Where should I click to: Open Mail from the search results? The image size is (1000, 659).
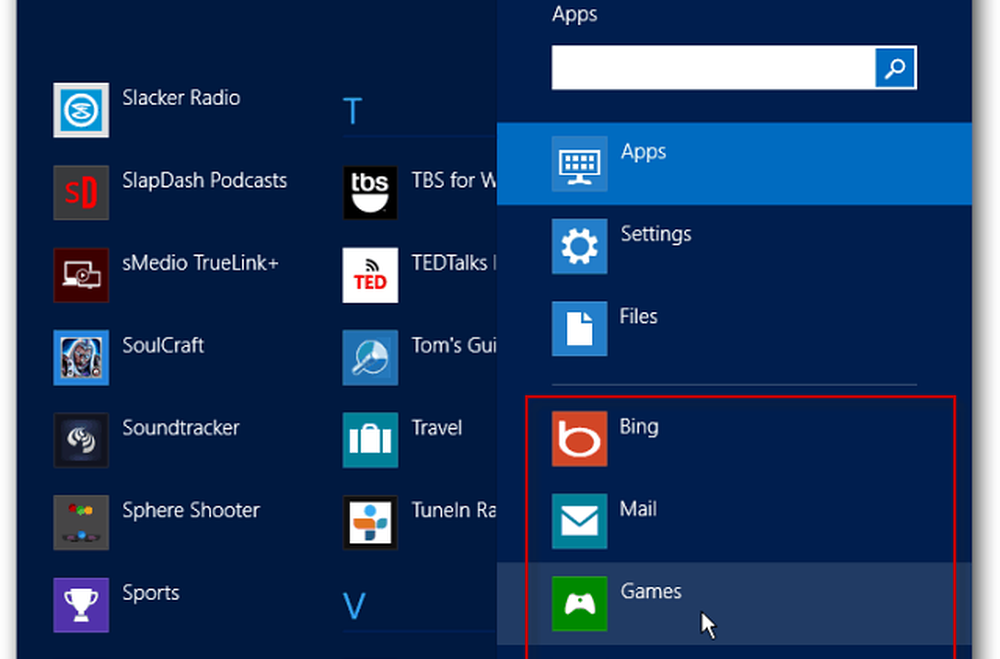pyautogui.click(x=637, y=509)
